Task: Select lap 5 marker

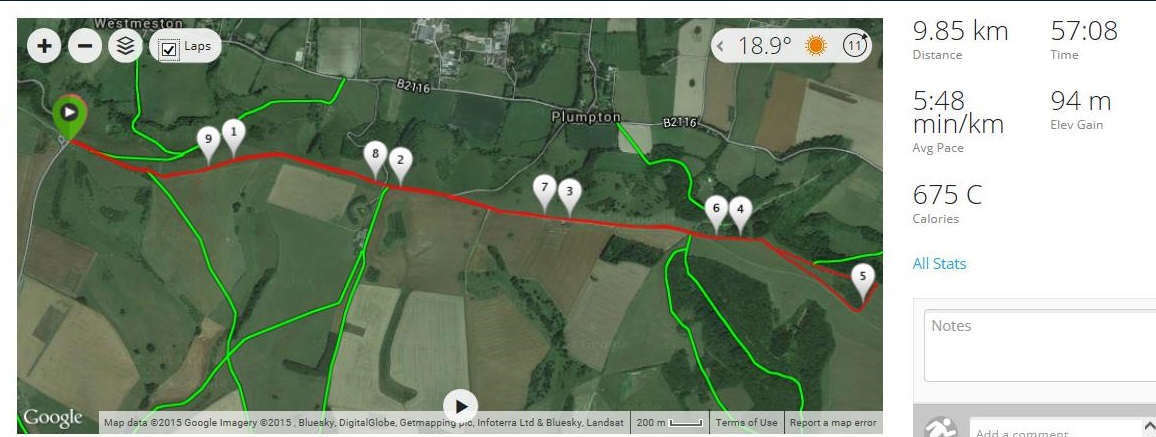Action: pyautogui.click(x=862, y=283)
